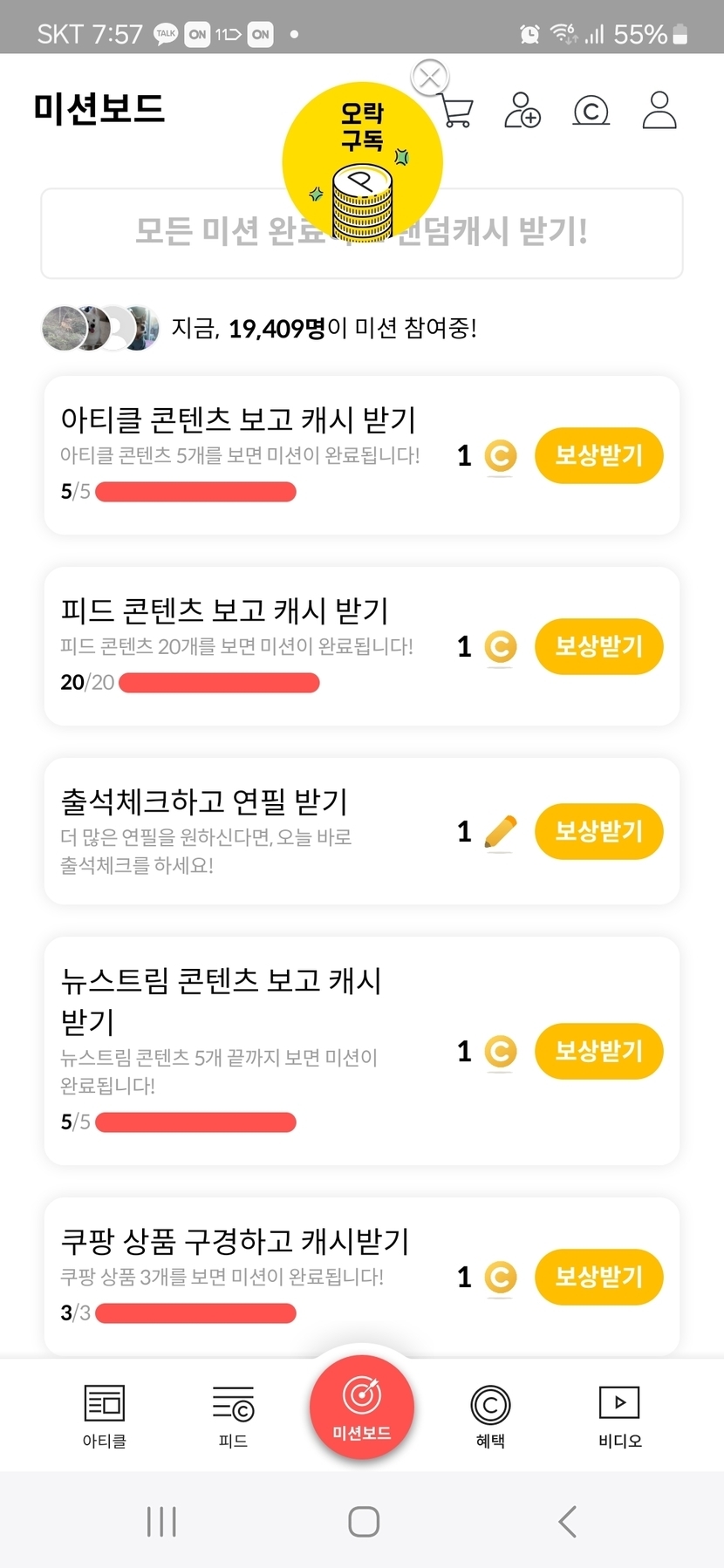Open the cash balance coin icon

[x=591, y=111]
